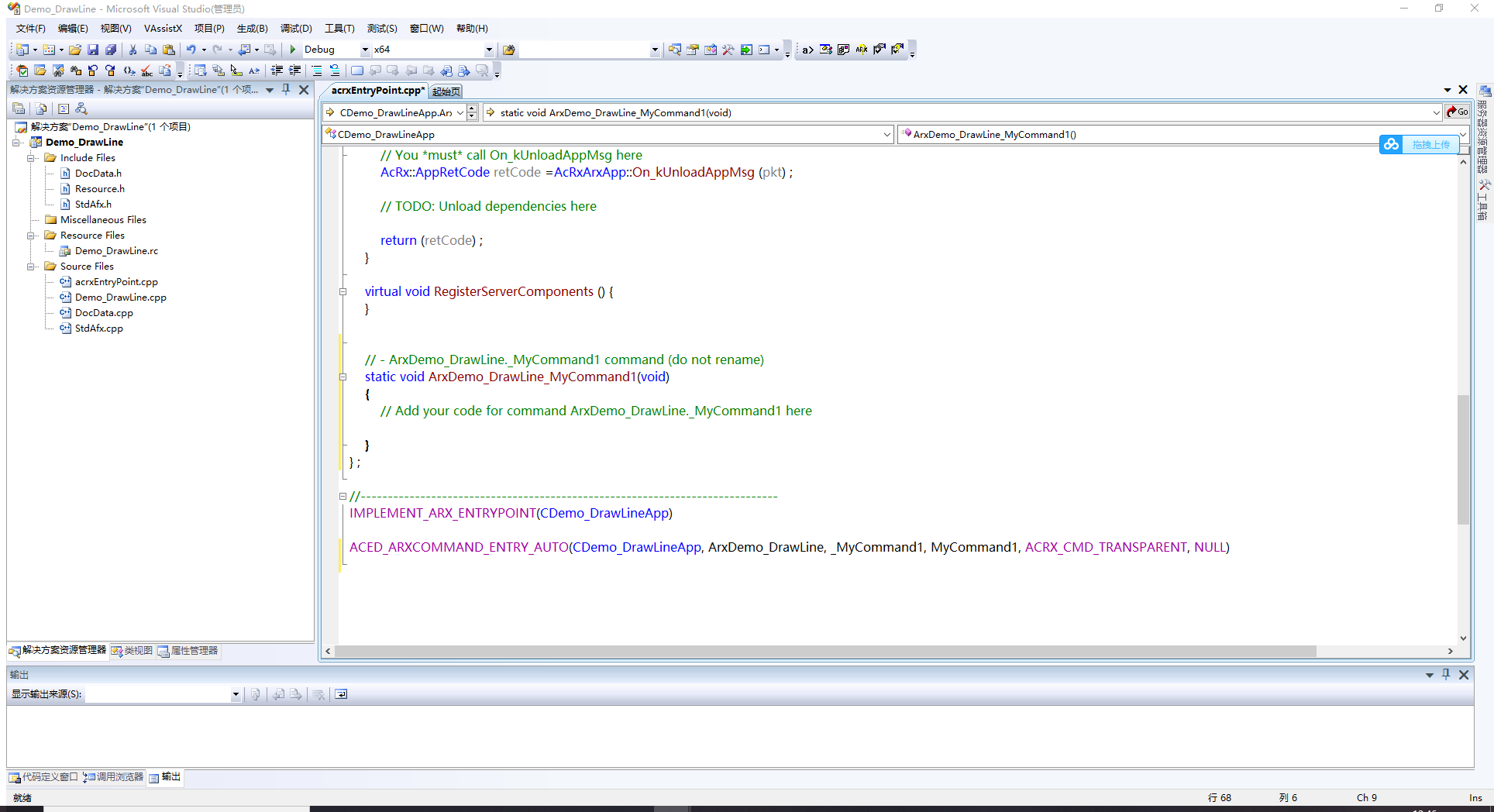
Task: Open the 调试(D) menu
Action: pos(296,29)
